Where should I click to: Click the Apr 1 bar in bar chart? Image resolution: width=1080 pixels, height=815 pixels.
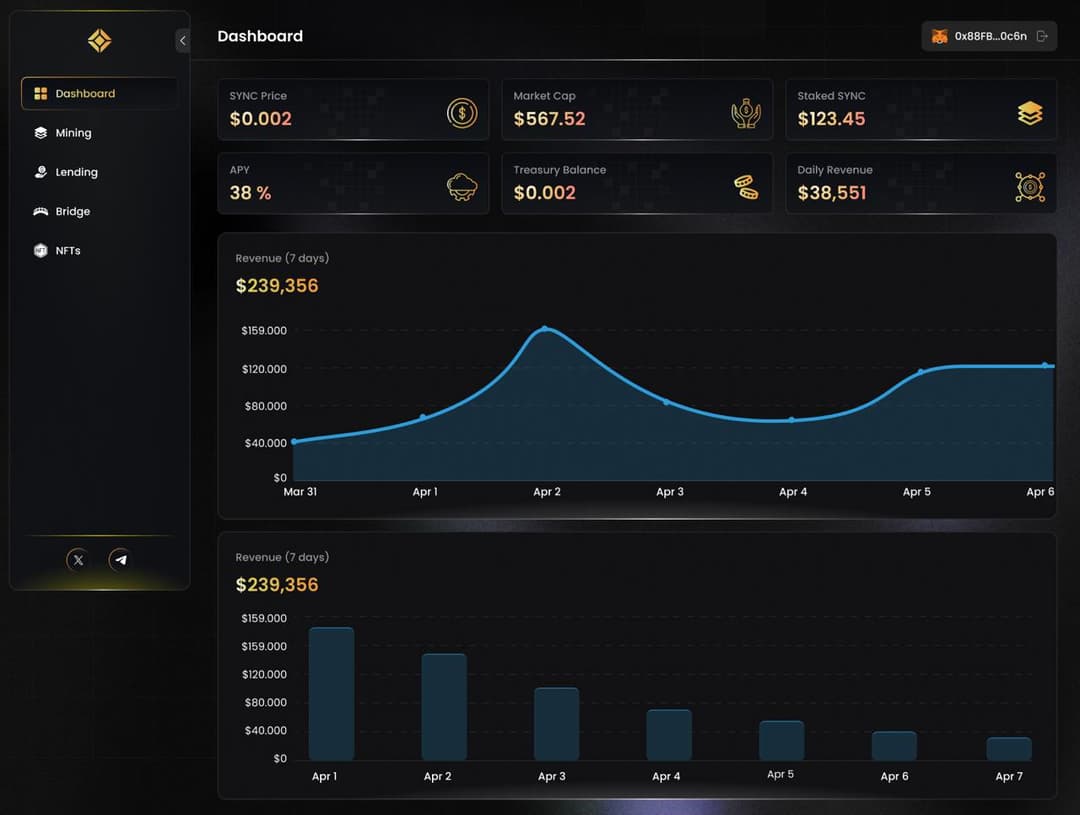(x=331, y=693)
